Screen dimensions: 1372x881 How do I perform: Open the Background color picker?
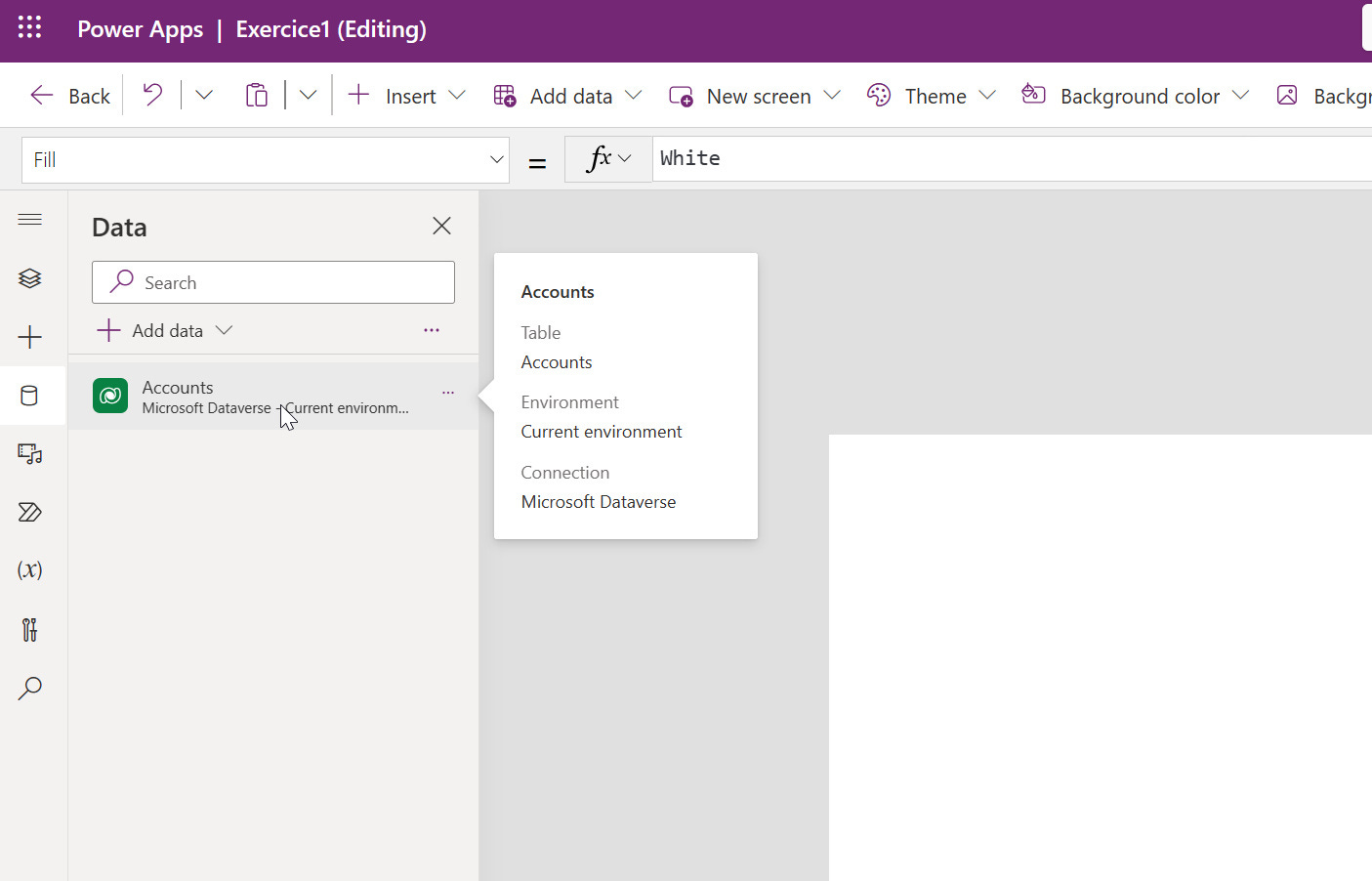click(x=1120, y=96)
